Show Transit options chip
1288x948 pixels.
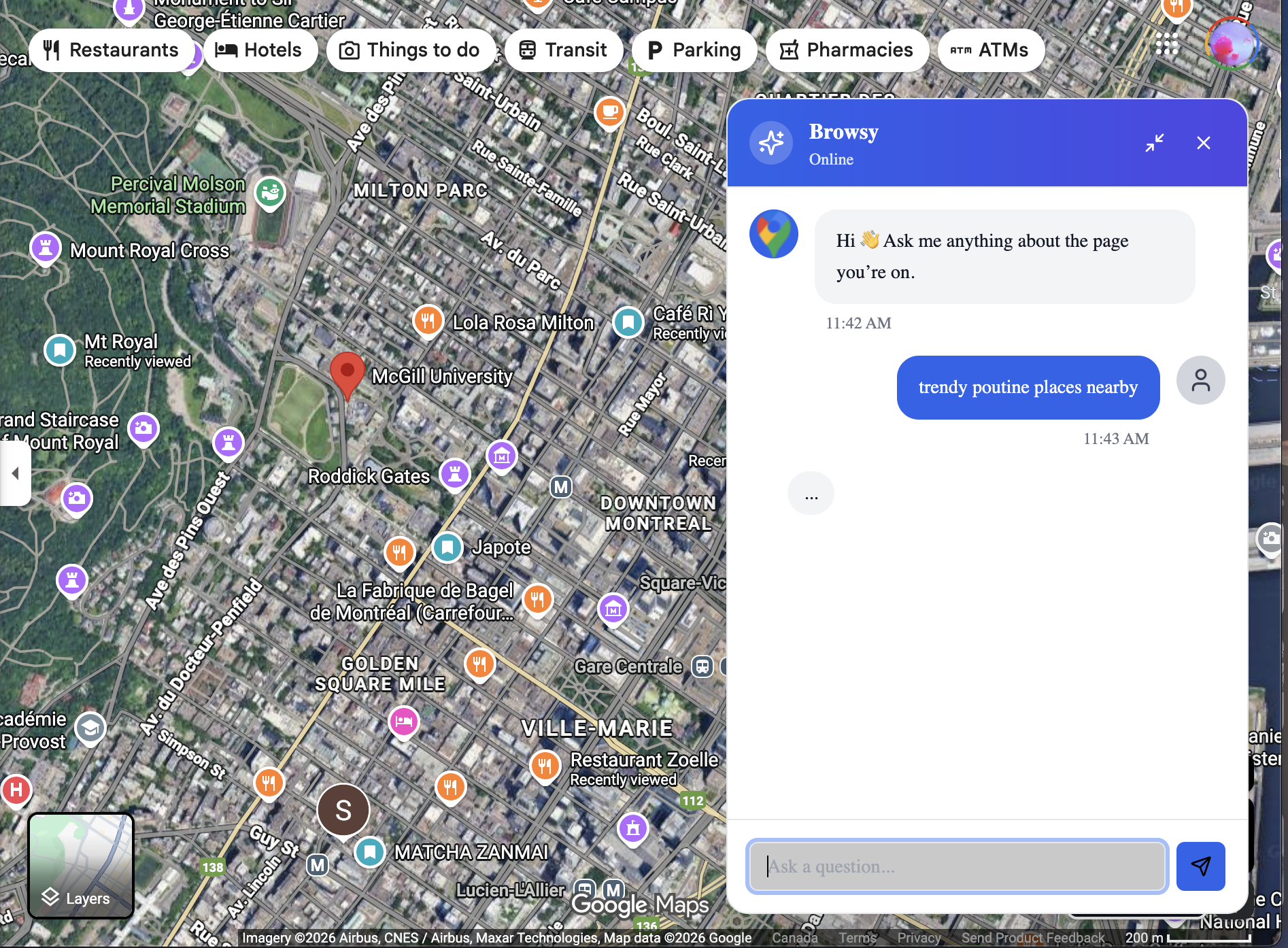tap(563, 50)
